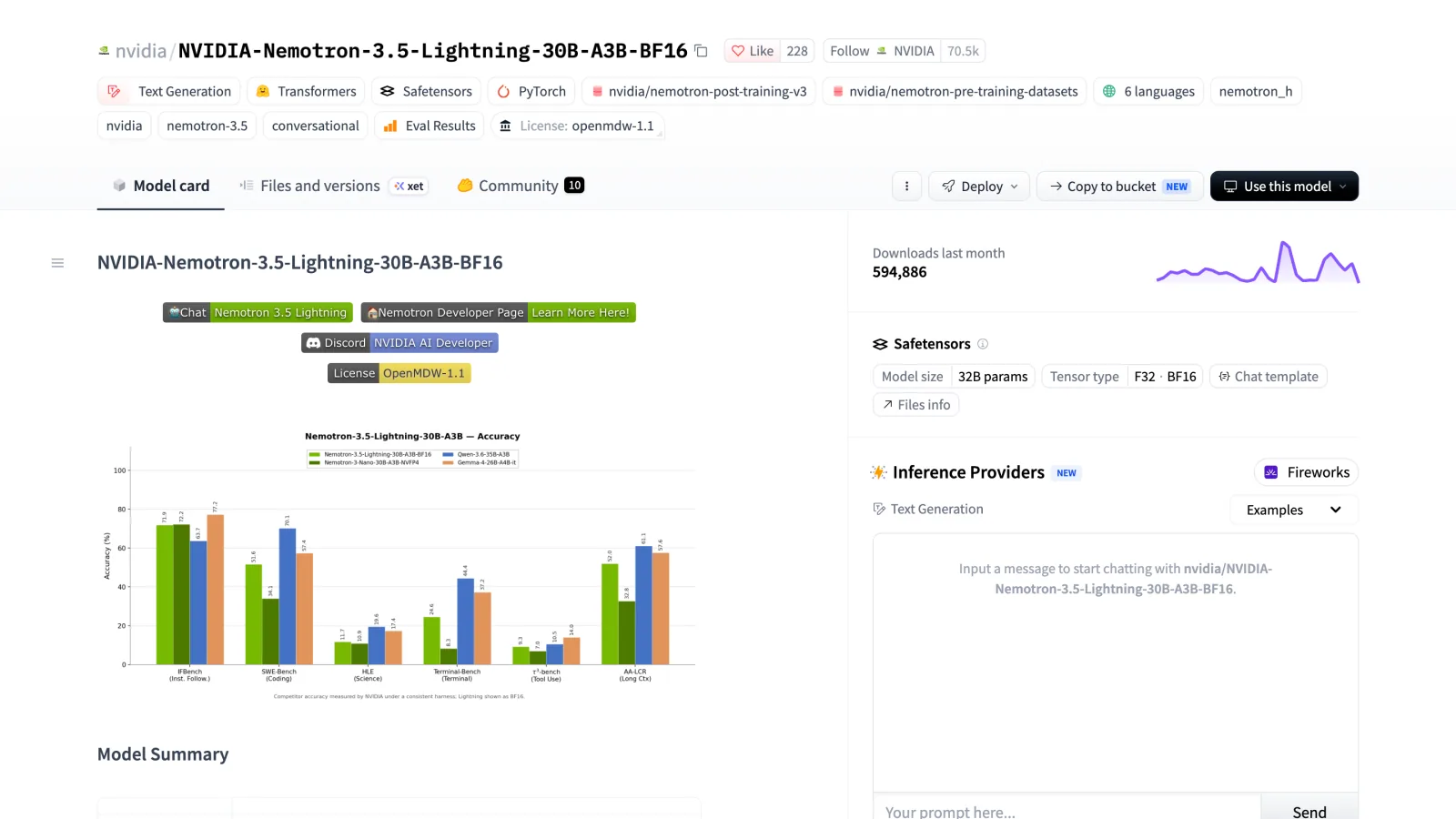Select the Text Generation task tag
The width and height of the screenshot is (1456, 819).
click(x=169, y=91)
